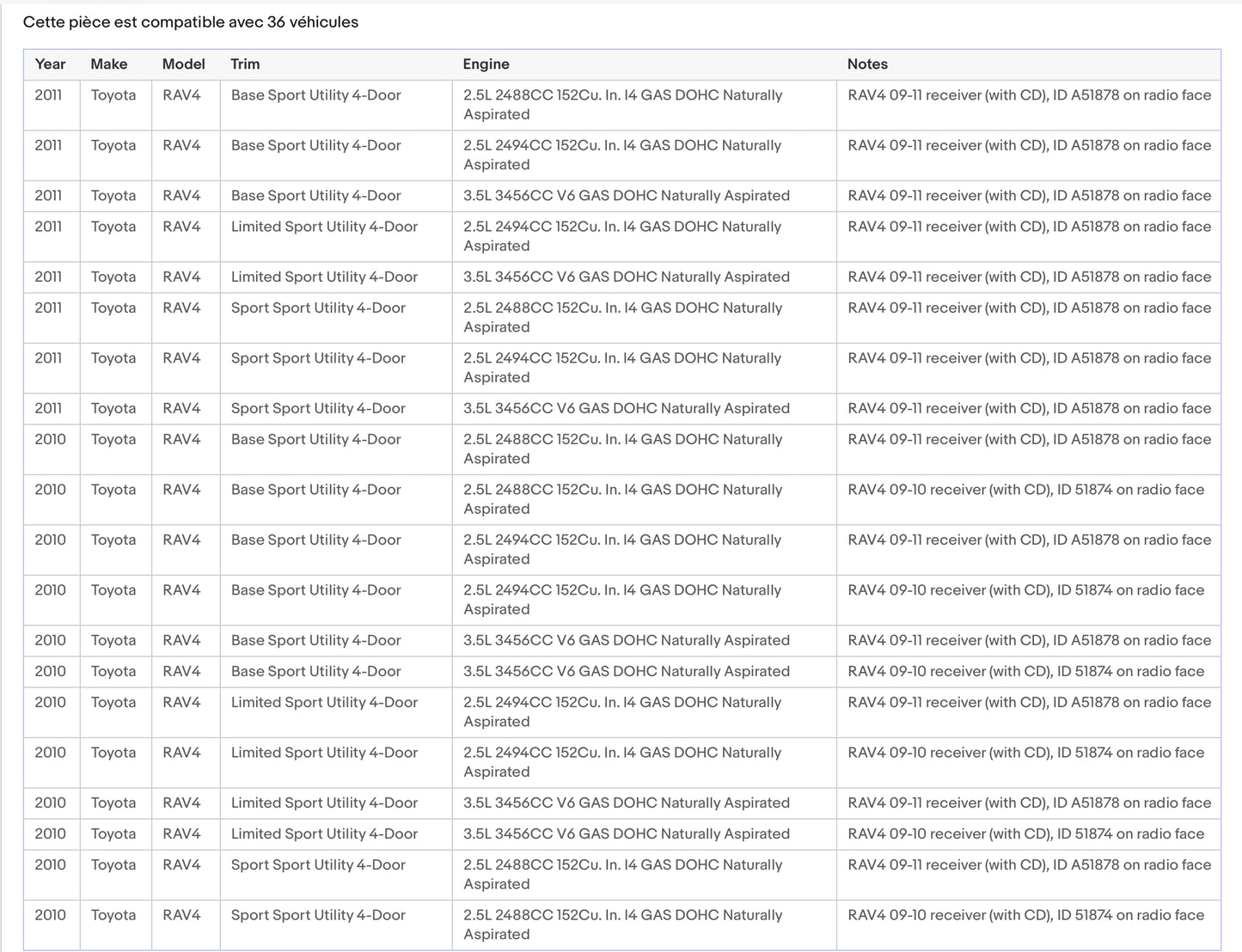The height and width of the screenshot is (952, 1242).
Task: Click 3.5L V6 engine cell for 2011 Sport trim
Action: point(626,408)
